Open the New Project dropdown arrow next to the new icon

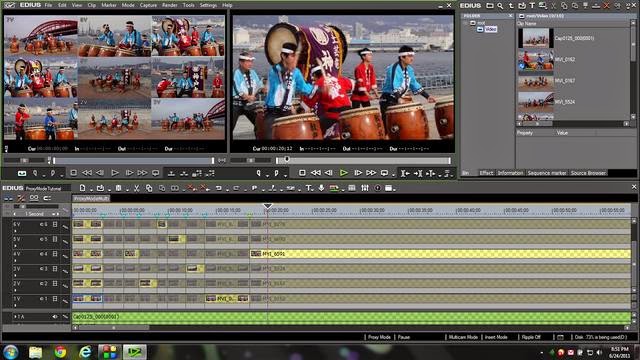click(91, 189)
